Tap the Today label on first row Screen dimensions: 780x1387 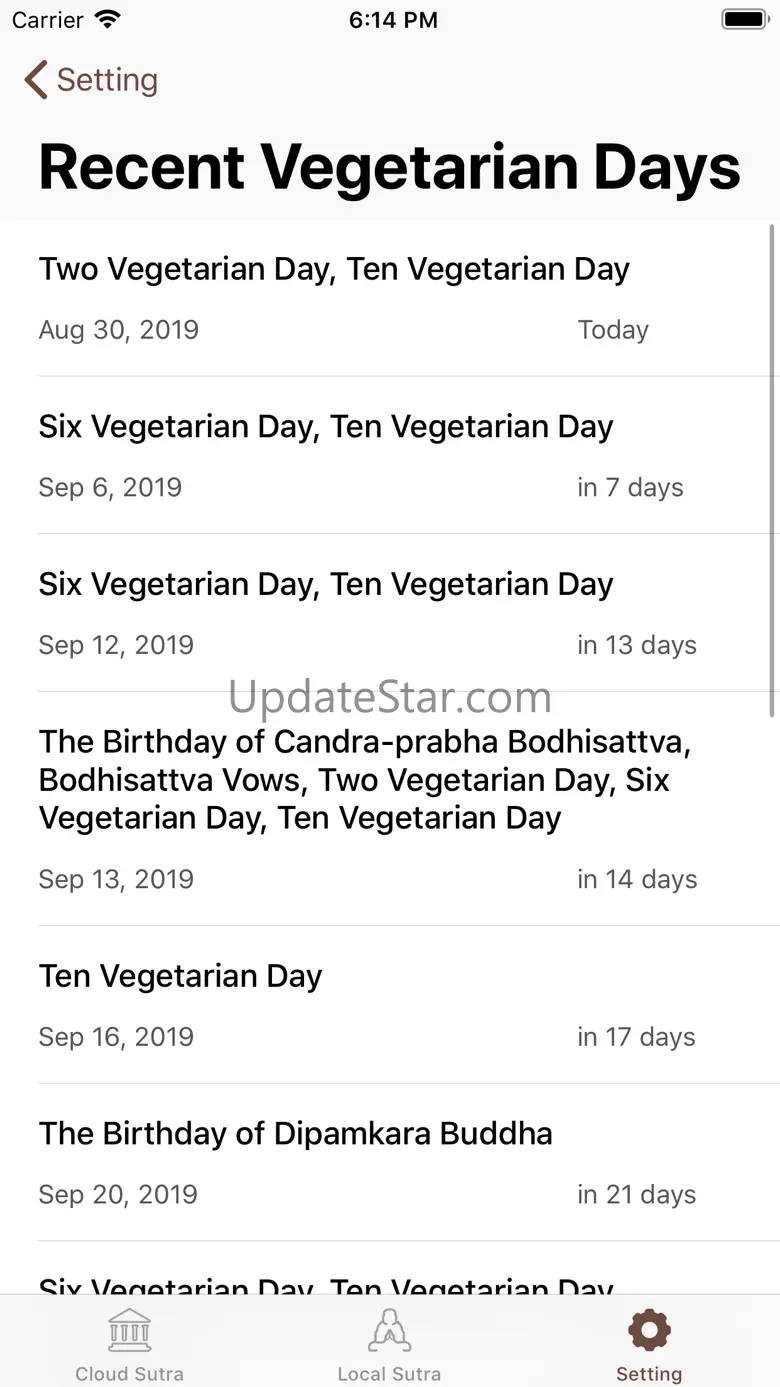point(613,330)
